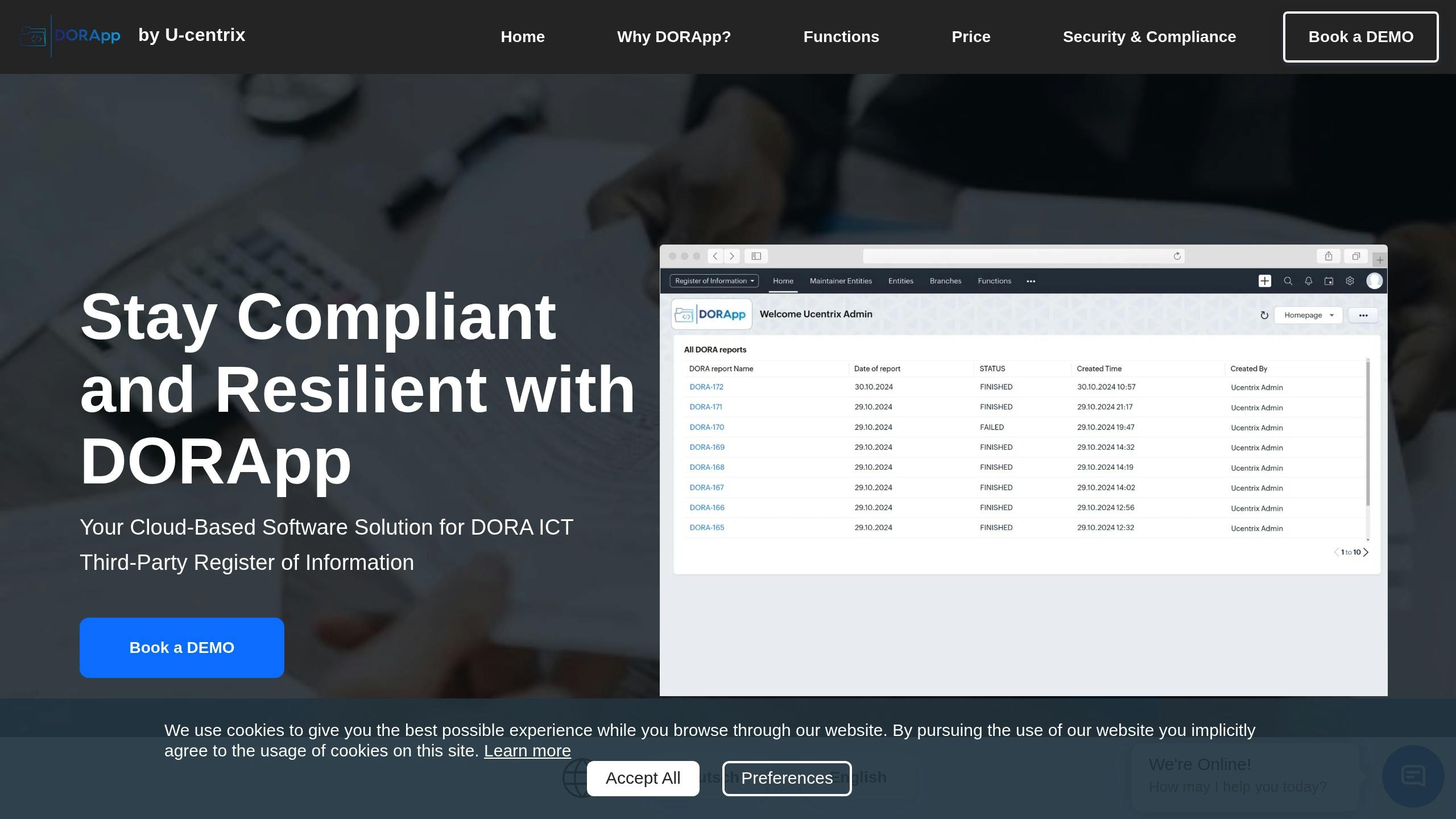Click the blue Book a DEMO hero button
This screenshot has height=819, width=1456.
tap(182, 648)
